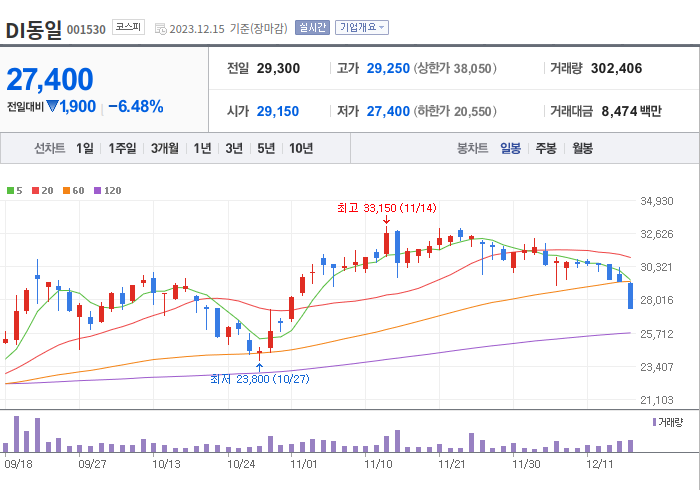This screenshot has width=700, height=490.
Task: Switch to 일봉 daily candle chart
Action: 510,148
